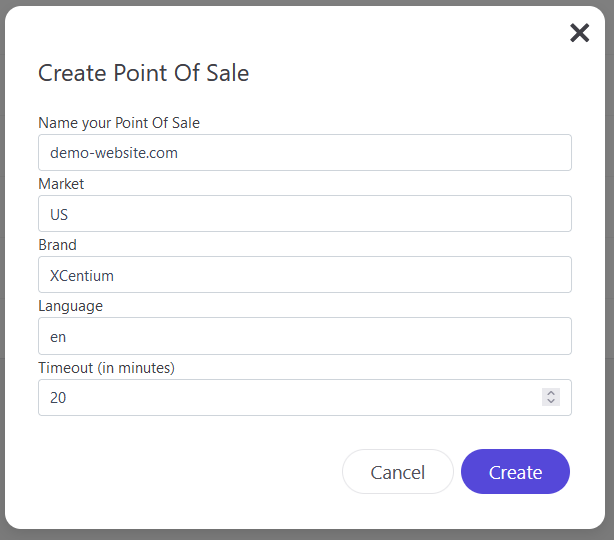Select the Market input containing US
Viewport: 614px width, 540px height.
pos(305,214)
